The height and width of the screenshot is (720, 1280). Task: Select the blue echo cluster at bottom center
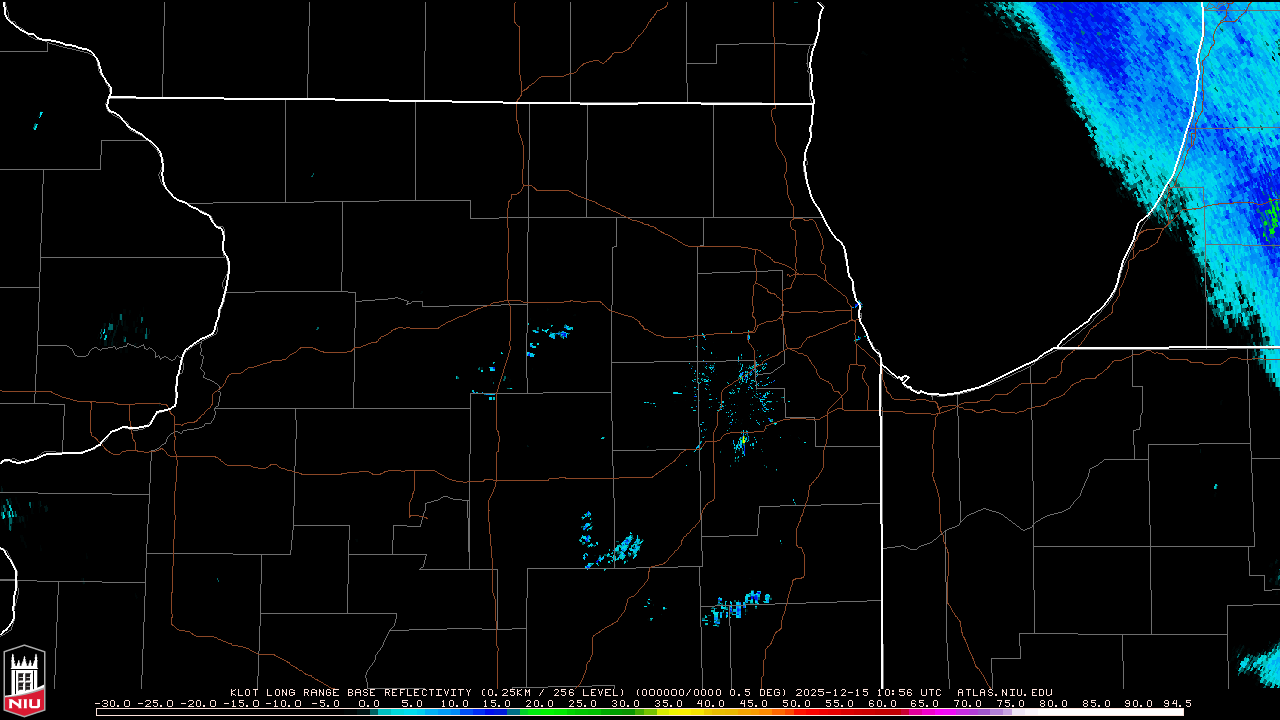(735, 605)
